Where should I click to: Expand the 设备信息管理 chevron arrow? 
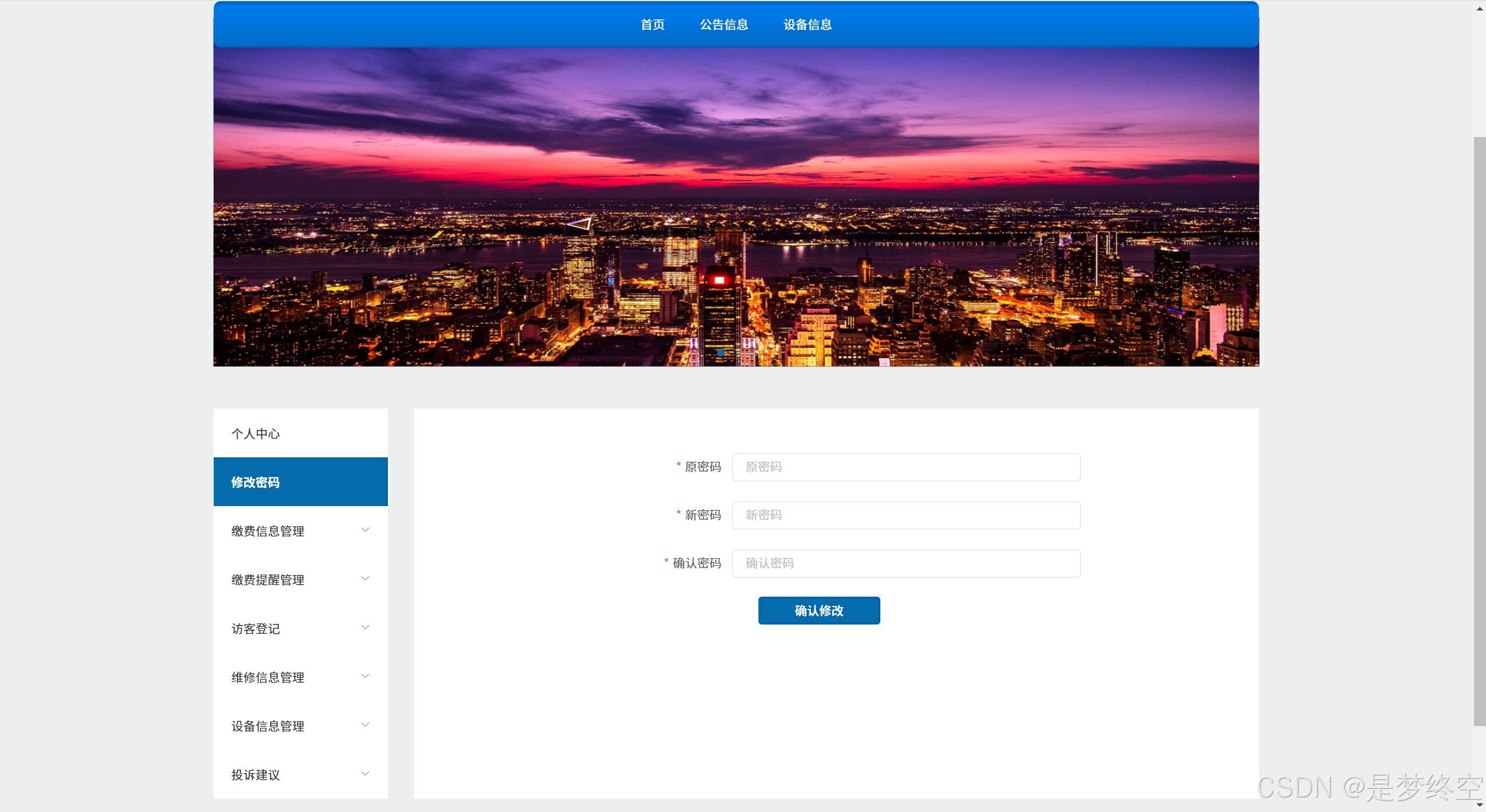click(365, 725)
